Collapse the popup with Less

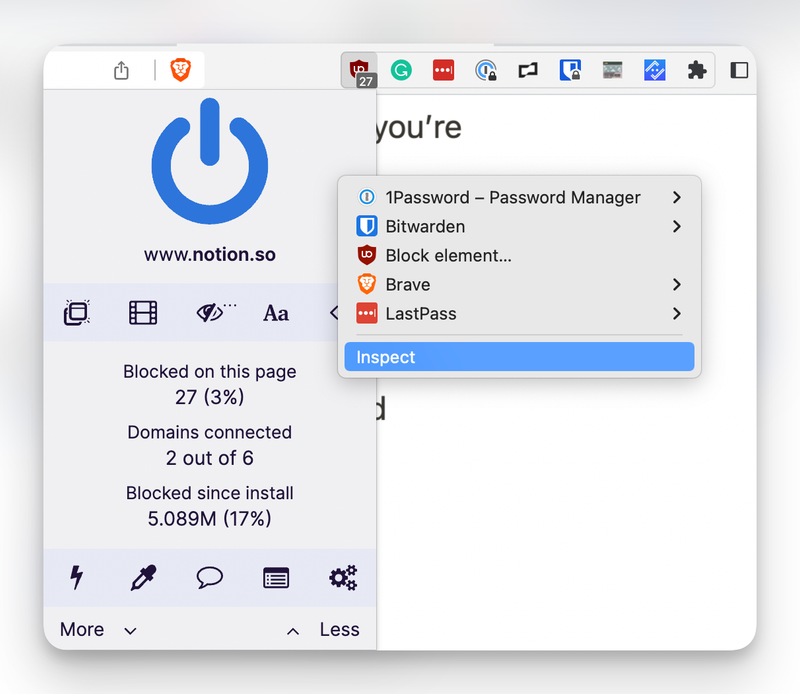pos(323,630)
